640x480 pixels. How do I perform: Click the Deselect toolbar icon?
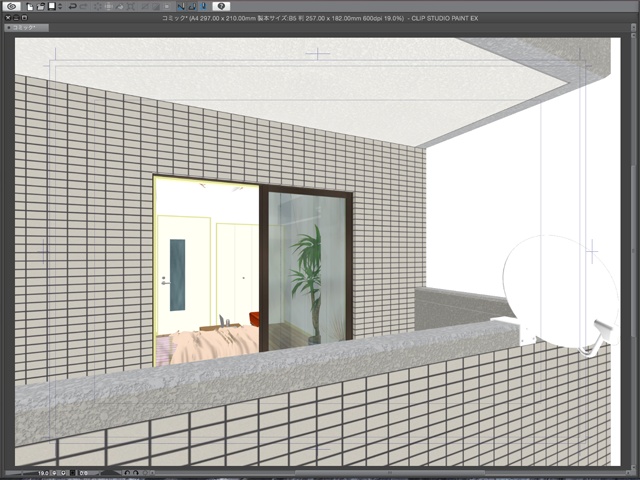click(x=145, y=7)
